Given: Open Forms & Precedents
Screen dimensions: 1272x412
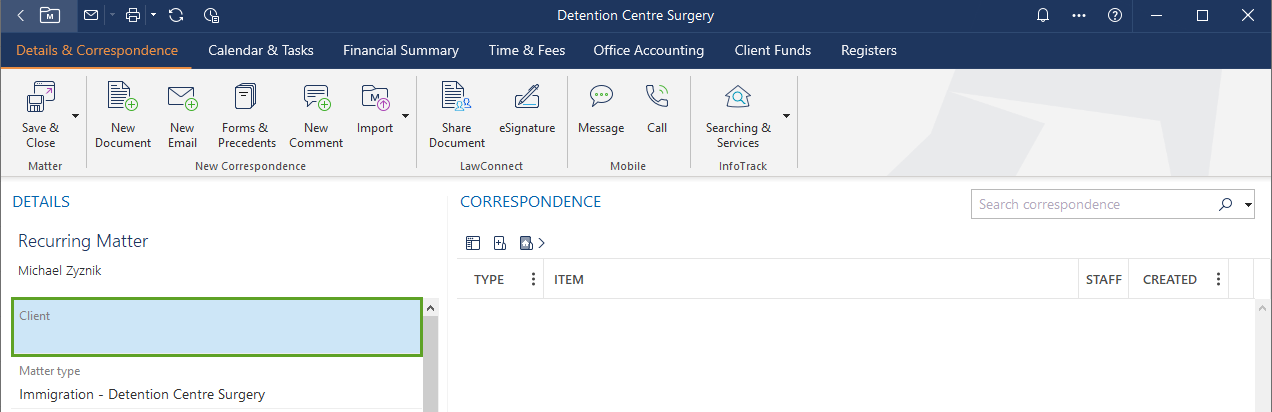Looking at the screenshot, I should (246, 98).
